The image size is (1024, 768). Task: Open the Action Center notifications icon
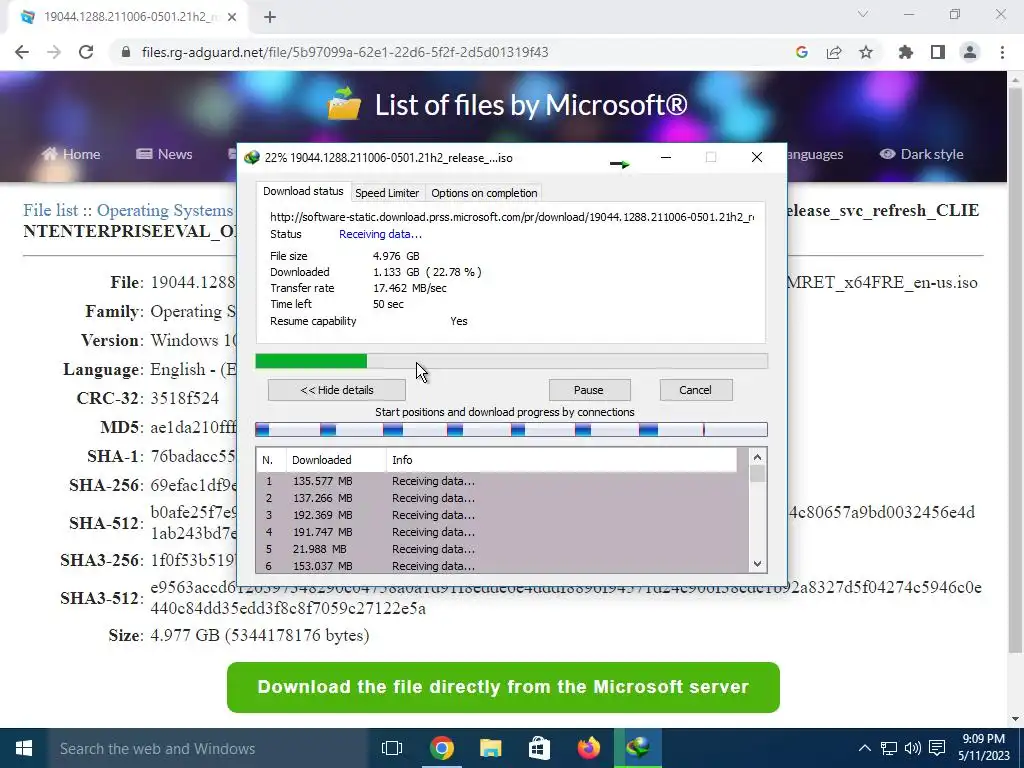pos(937,748)
